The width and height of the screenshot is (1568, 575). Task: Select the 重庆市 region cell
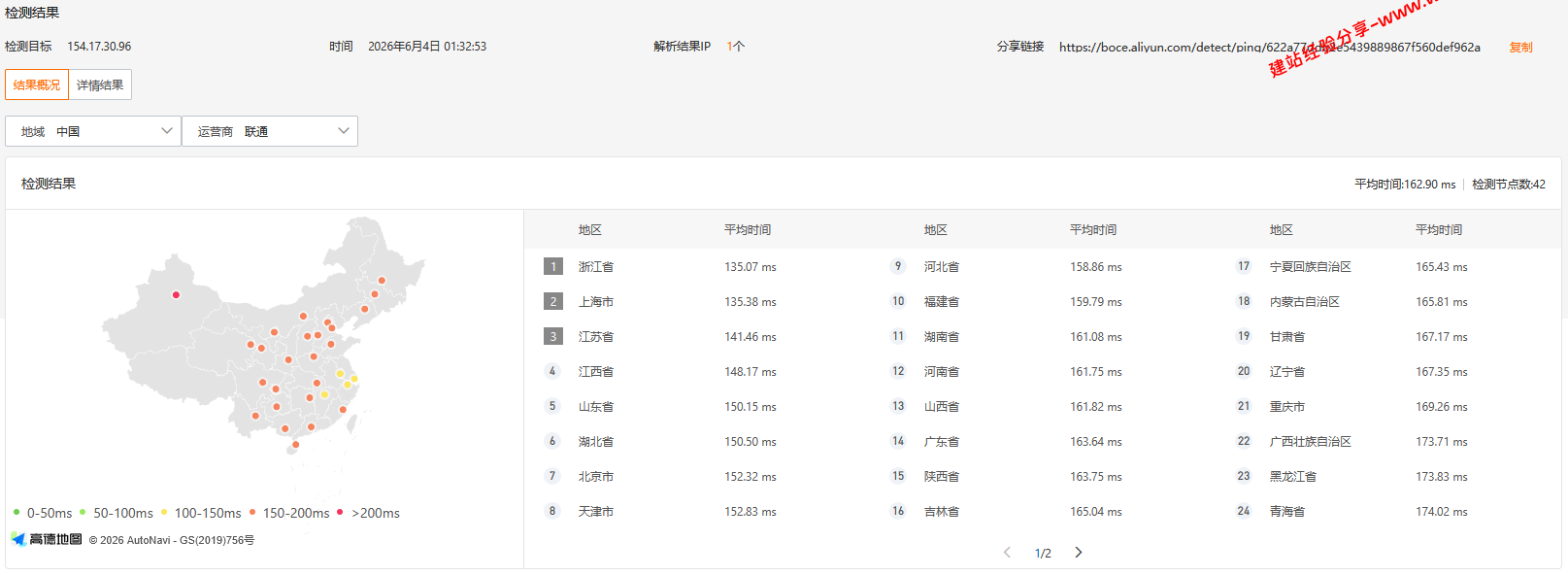point(1287,406)
